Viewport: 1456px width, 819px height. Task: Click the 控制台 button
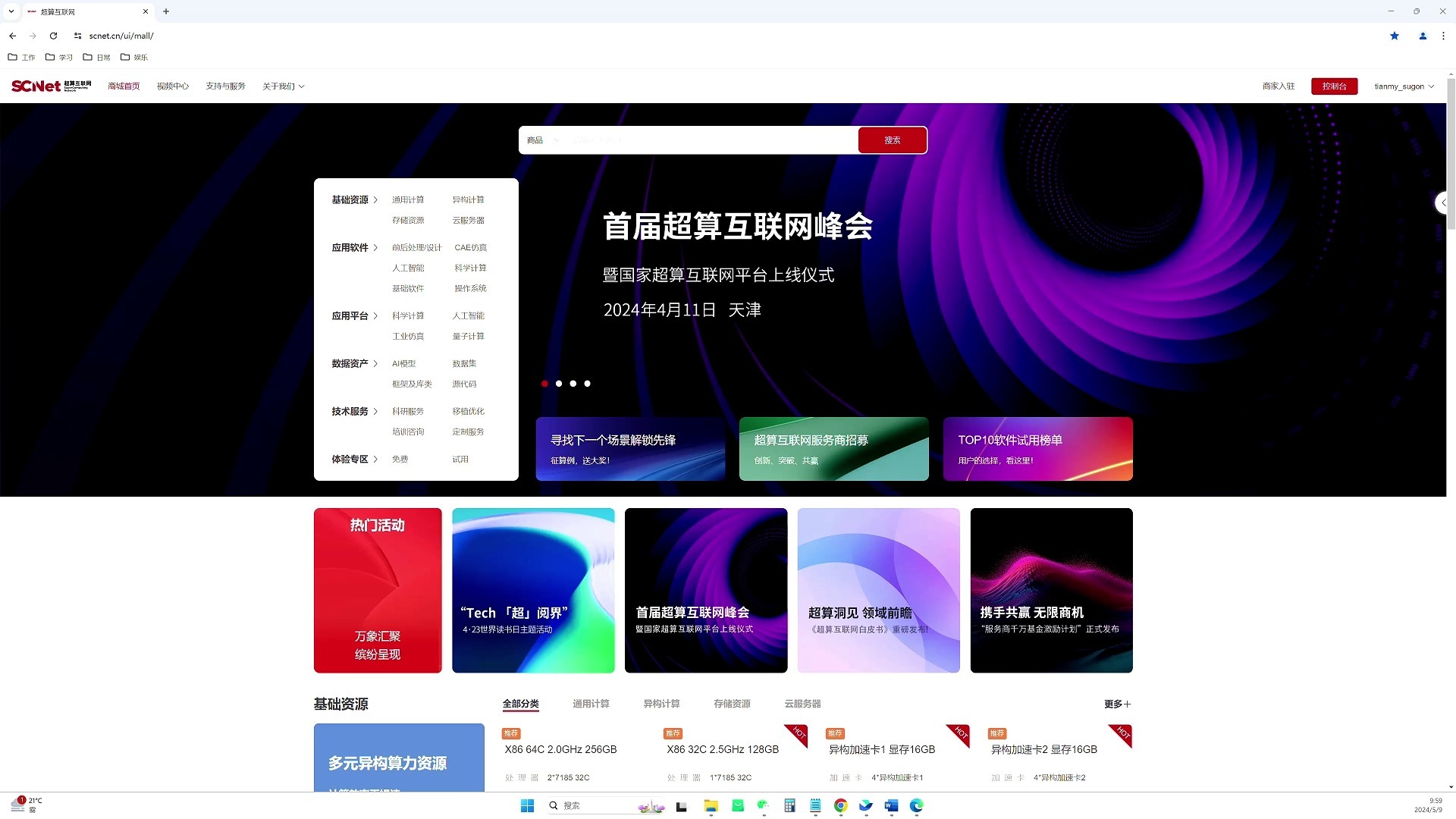click(x=1334, y=86)
